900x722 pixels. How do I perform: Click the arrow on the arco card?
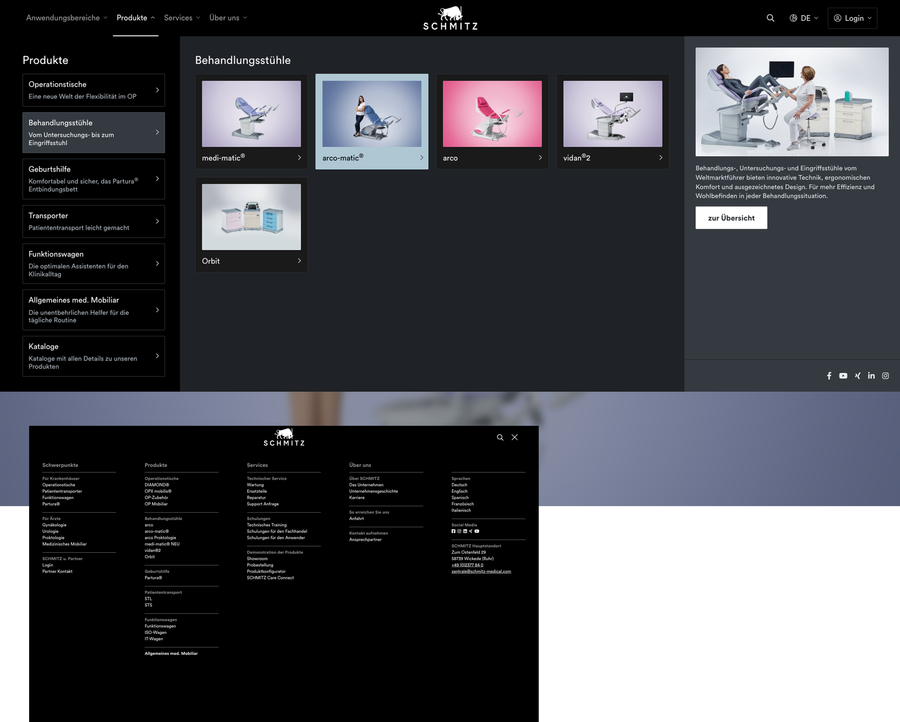[x=540, y=158]
